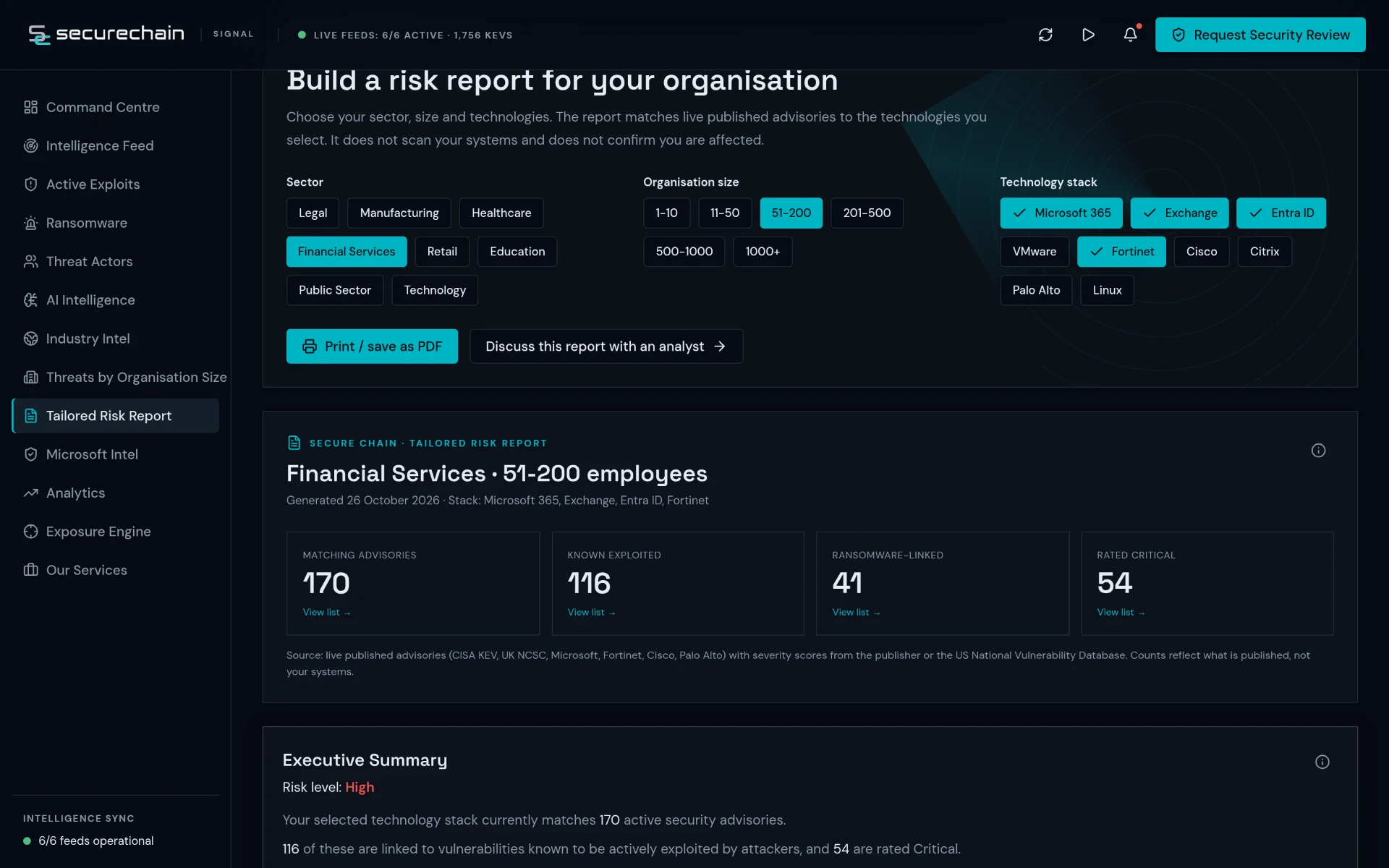Click the shield icon in Request Security Review
This screenshot has width=1389, height=868.
[1178, 35]
